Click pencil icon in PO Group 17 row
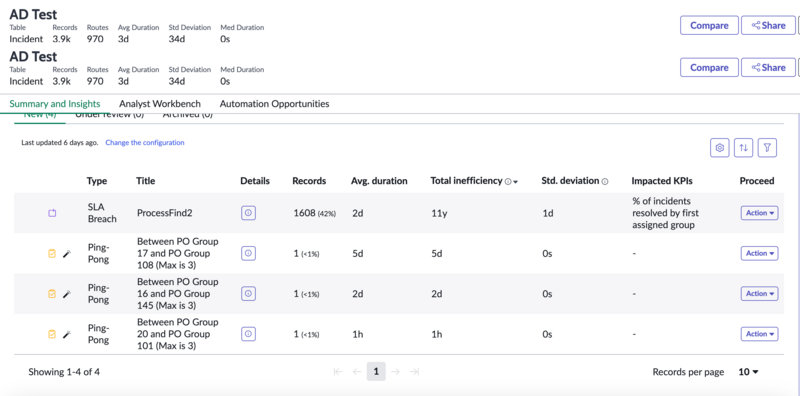This screenshot has width=800, height=396. (66, 253)
